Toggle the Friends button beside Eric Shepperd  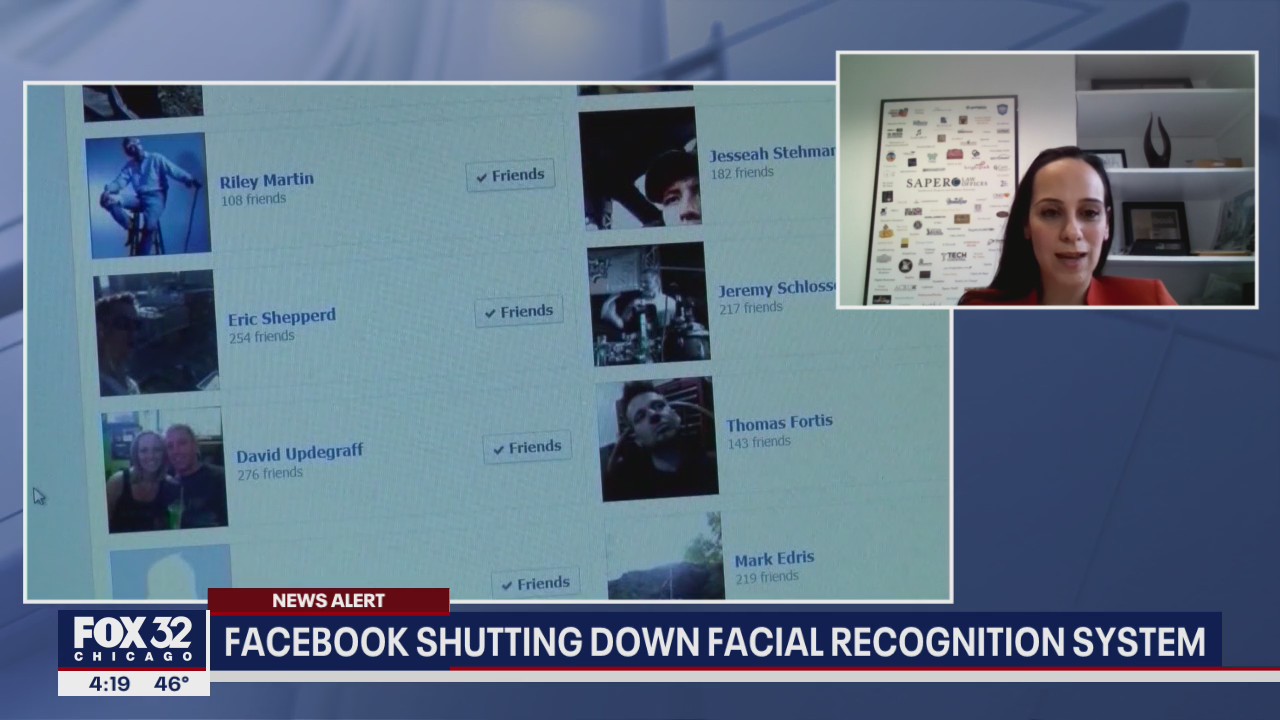pos(518,311)
